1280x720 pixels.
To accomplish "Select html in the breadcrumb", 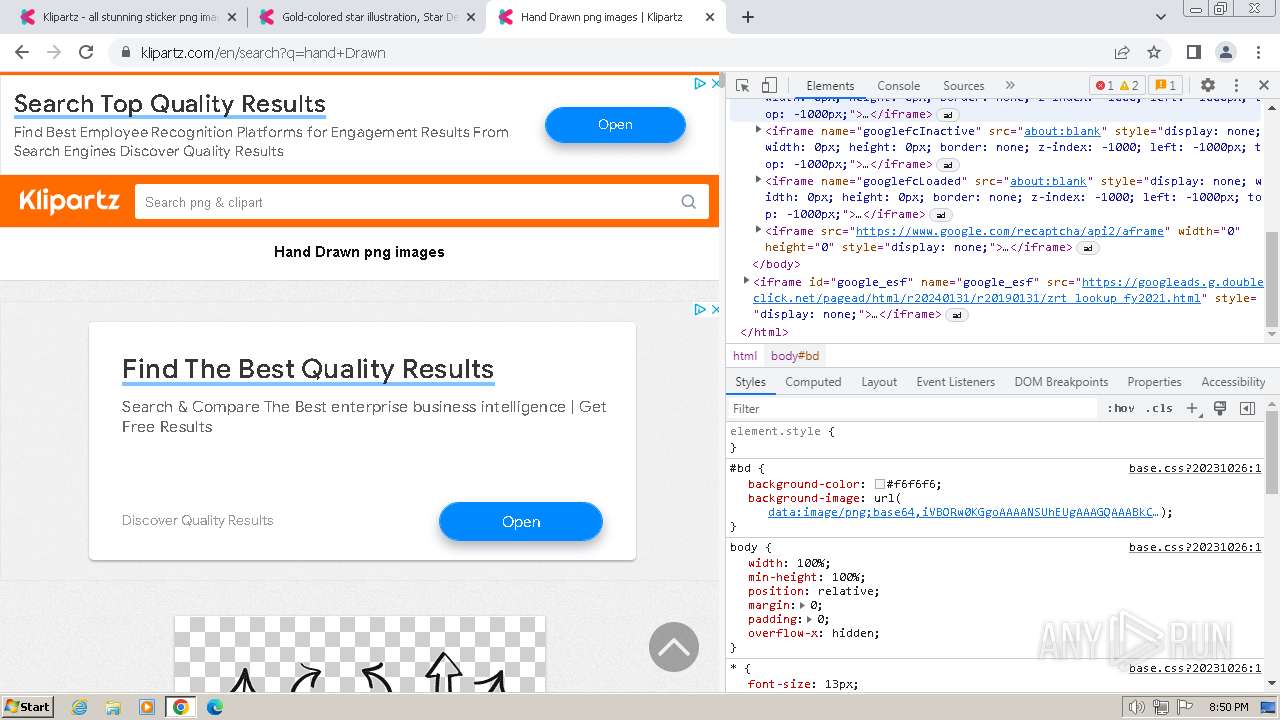I will pos(745,356).
